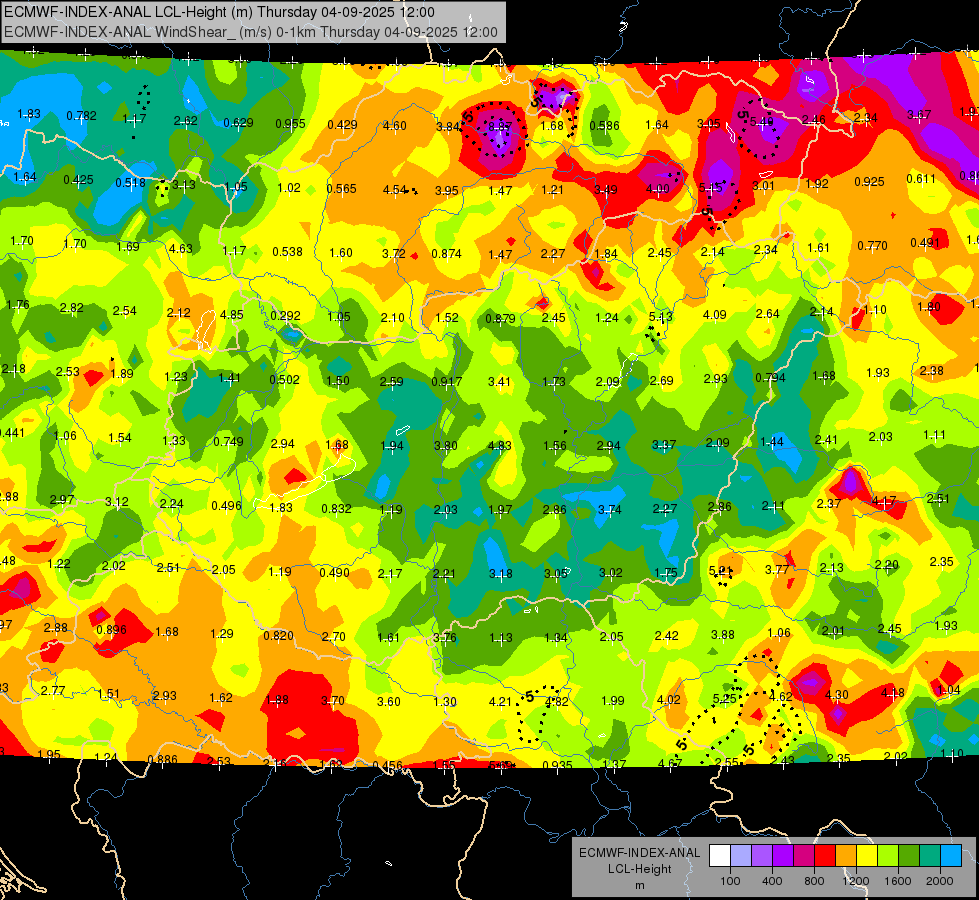The width and height of the screenshot is (979, 900).
Task: Click the wind shear value 3.95
Action: pos(447,190)
